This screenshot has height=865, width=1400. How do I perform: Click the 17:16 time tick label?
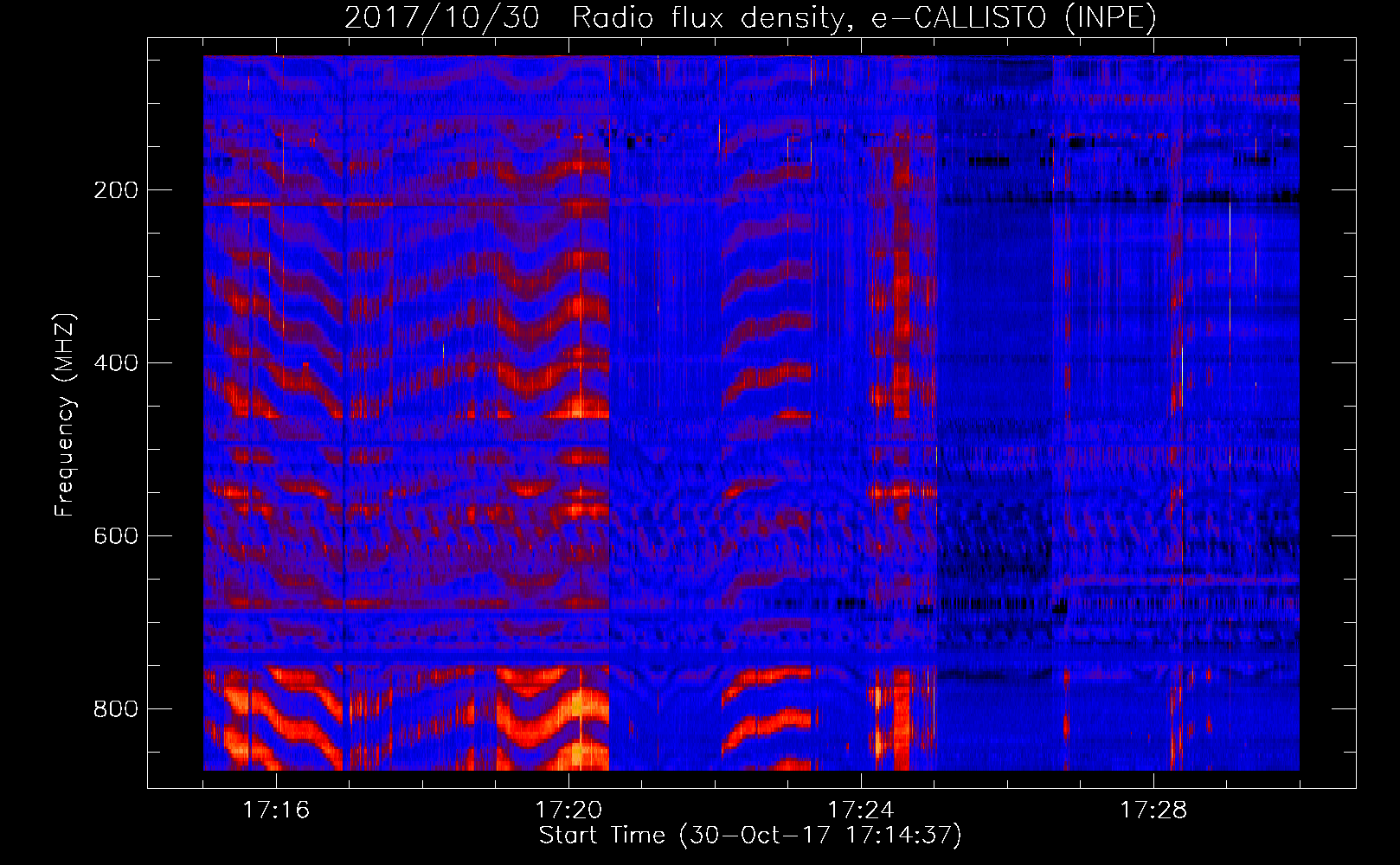[276, 811]
